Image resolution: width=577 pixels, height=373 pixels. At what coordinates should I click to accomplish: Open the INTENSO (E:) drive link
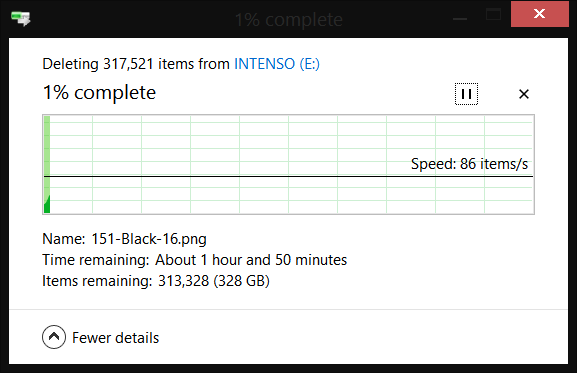pyautogui.click(x=277, y=64)
